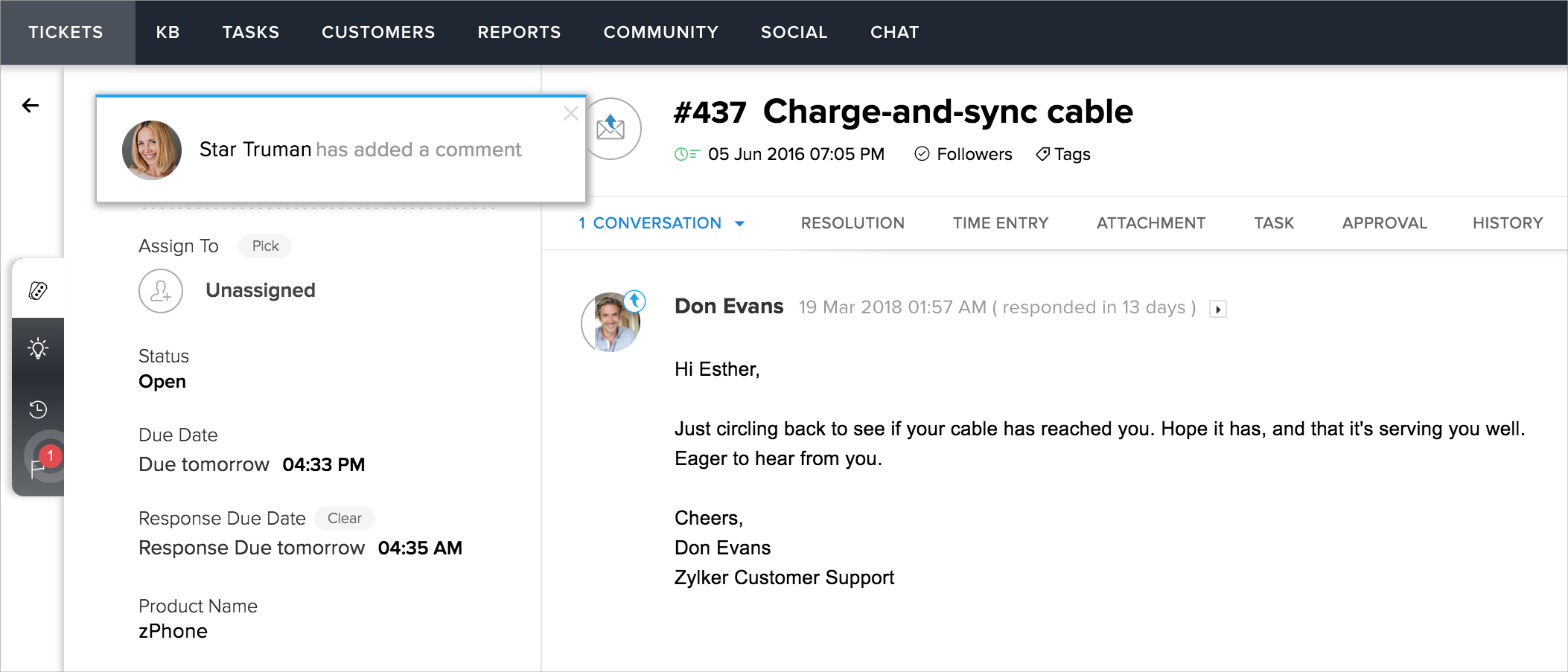Viewport: 1568px width, 672px height.
Task: Click the Pick button for assignment
Action: pyautogui.click(x=265, y=246)
